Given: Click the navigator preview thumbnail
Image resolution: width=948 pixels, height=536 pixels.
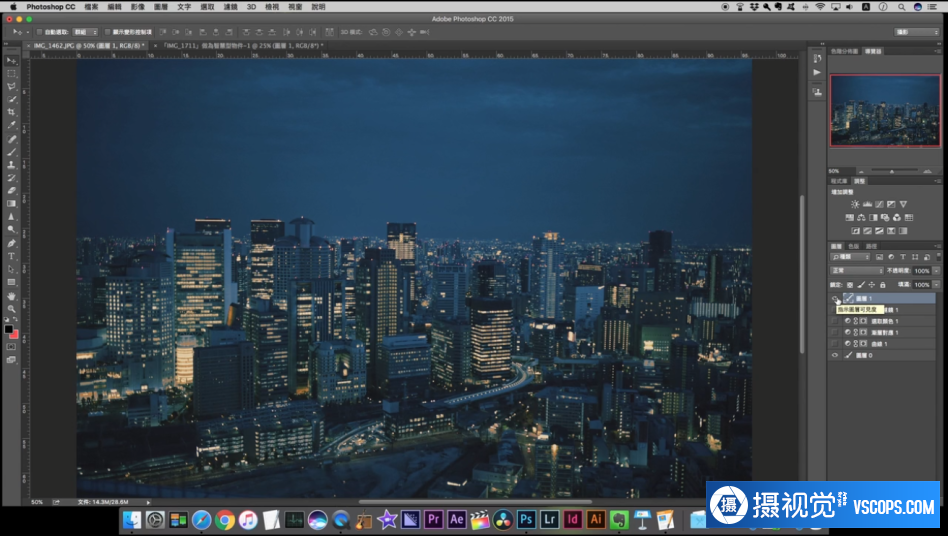Looking at the screenshot, I should tap(885, 111).
